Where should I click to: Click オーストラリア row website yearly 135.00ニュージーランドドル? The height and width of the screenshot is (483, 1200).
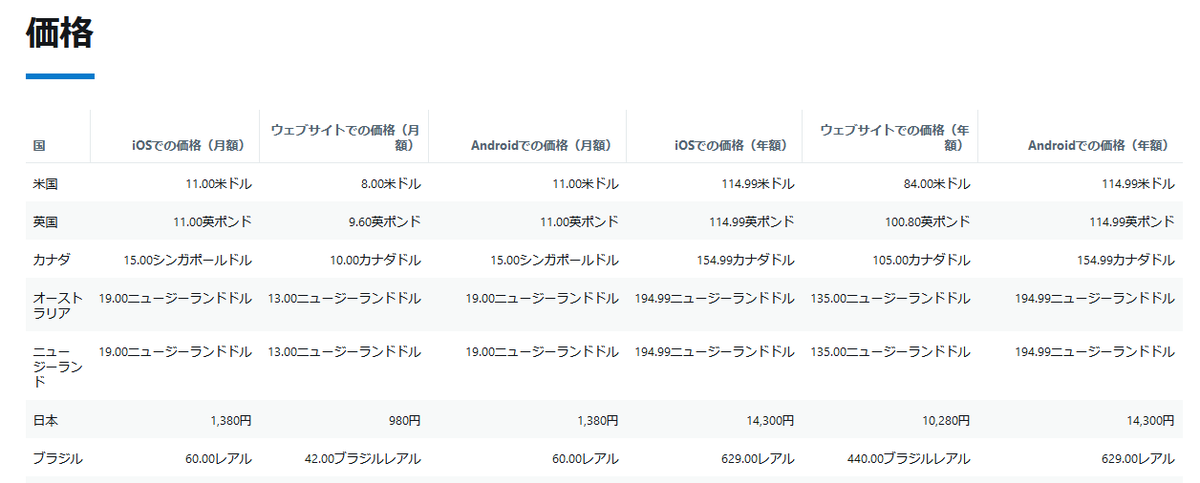tap(890, 298)
